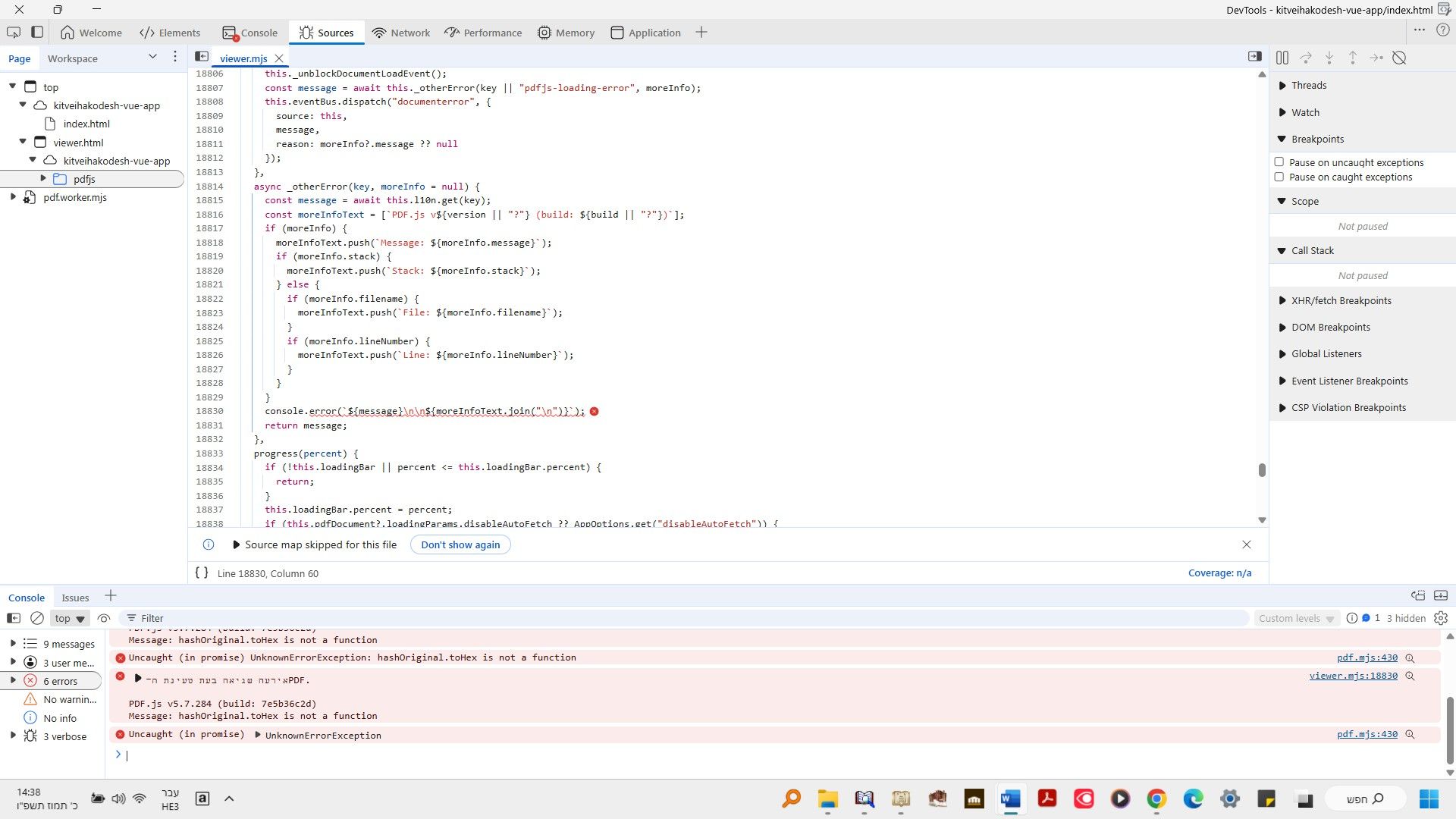Toggle the navigator sidebar icon beside viewer.mjs
Viewport: 1456px width, 819px height.
tap(202, 57)
